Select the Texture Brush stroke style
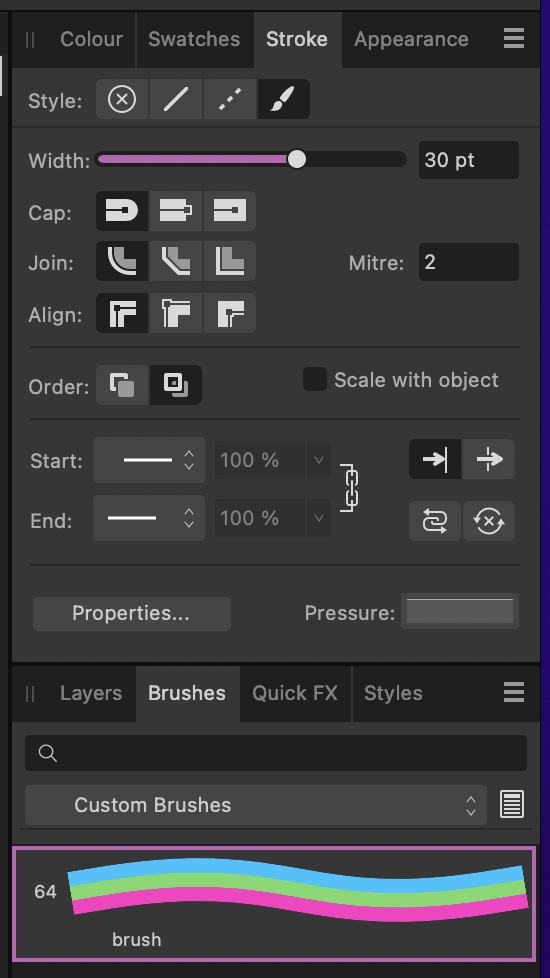This screenshot has height=978, width=550. coord(283,99)
